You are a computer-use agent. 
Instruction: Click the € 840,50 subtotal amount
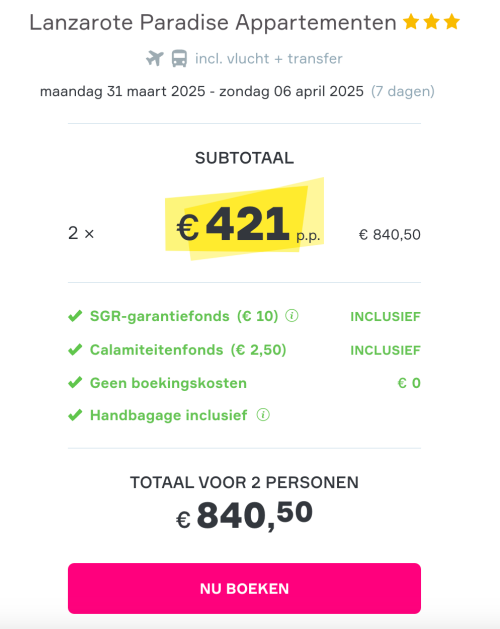(x=390, y=235)
